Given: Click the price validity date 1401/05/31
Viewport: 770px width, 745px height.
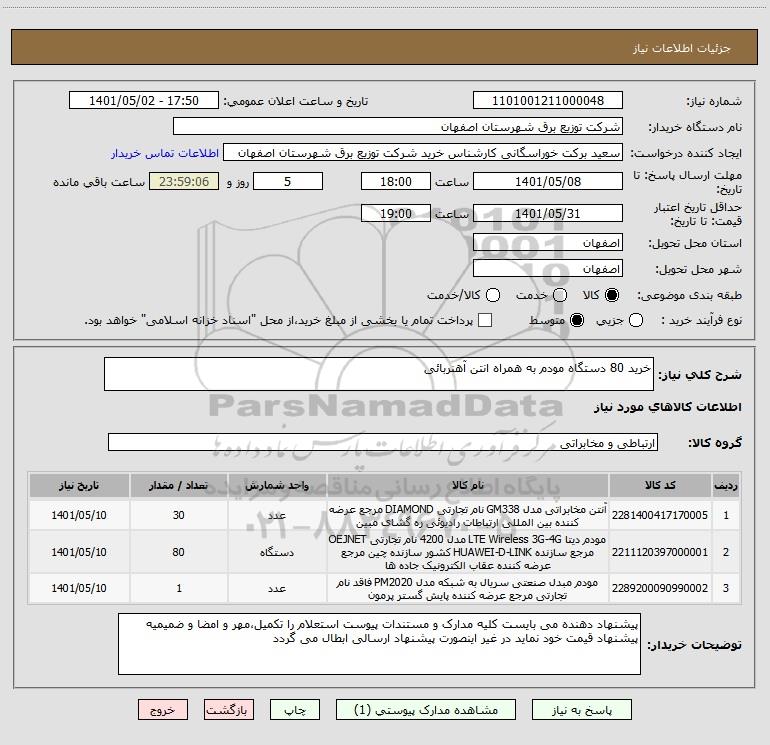Looking at the screenshot, I should coord(548,213).
